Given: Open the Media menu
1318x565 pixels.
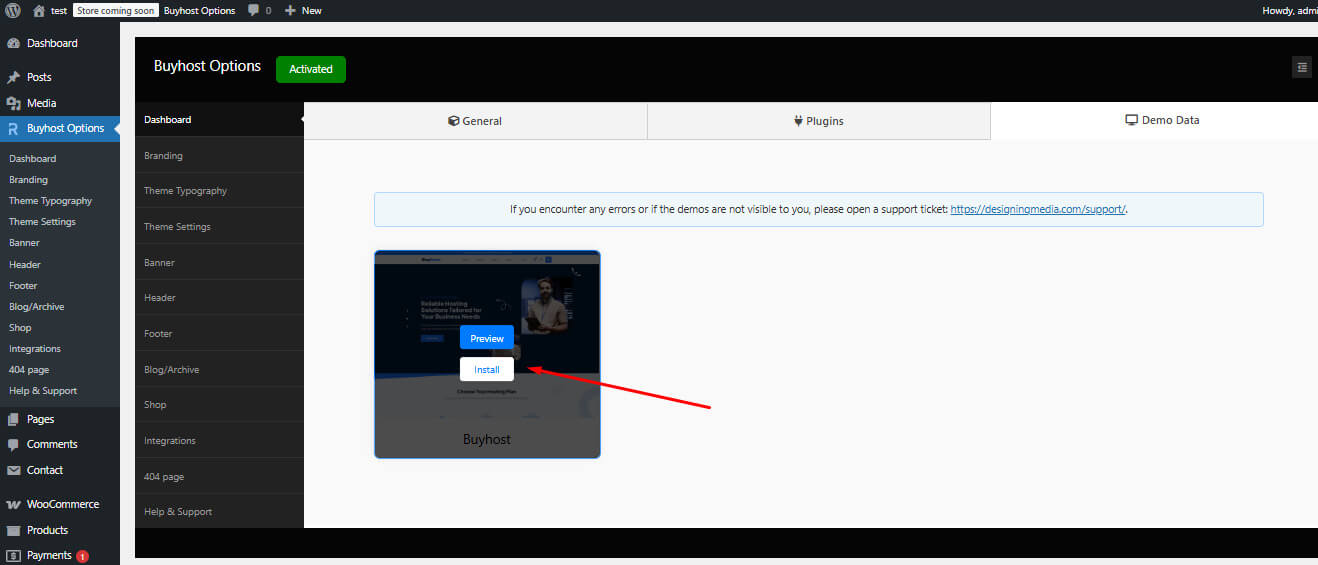Looking at the screenshot, I should click(60, 103).
